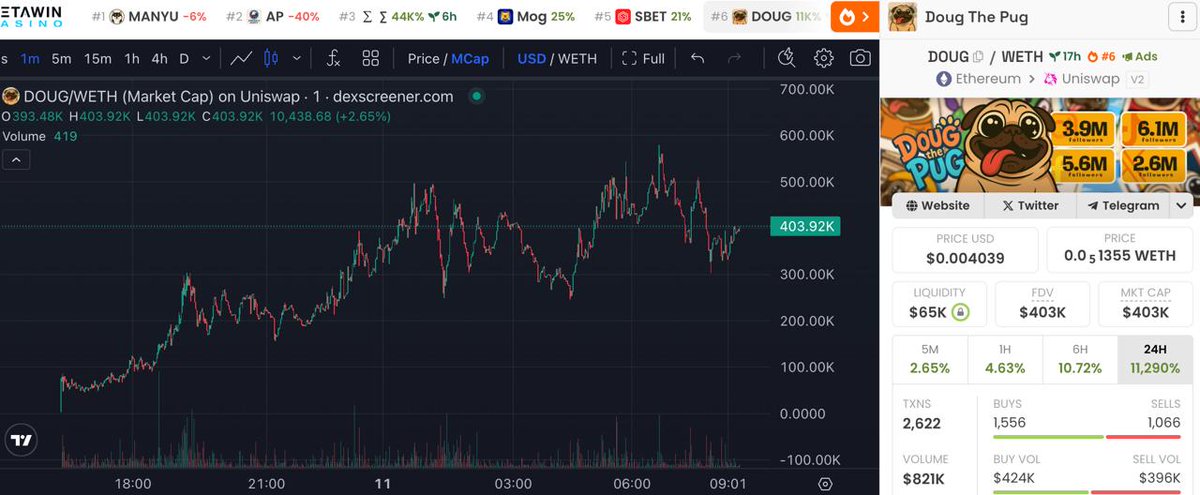Select the 4h timeframe
The width and height of the screenshot is (1200, 495).
(160, 58)
